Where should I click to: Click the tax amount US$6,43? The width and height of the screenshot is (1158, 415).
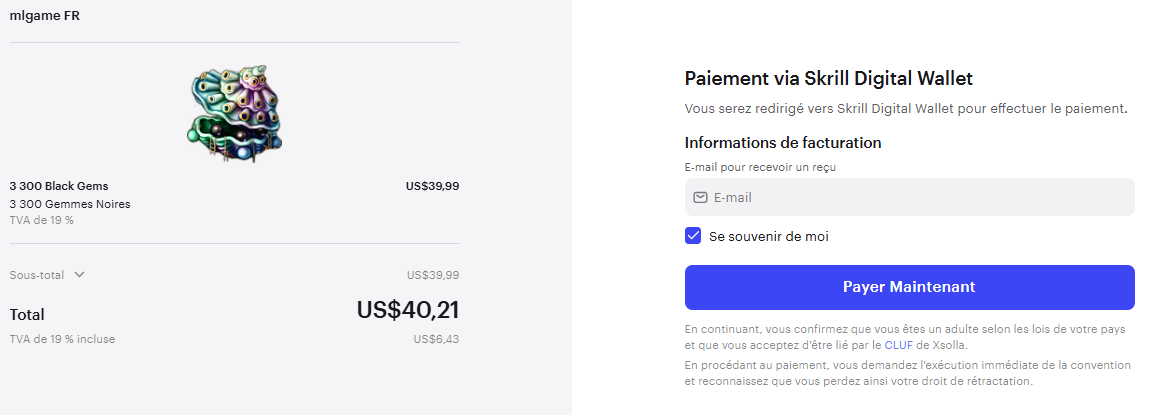436,339
